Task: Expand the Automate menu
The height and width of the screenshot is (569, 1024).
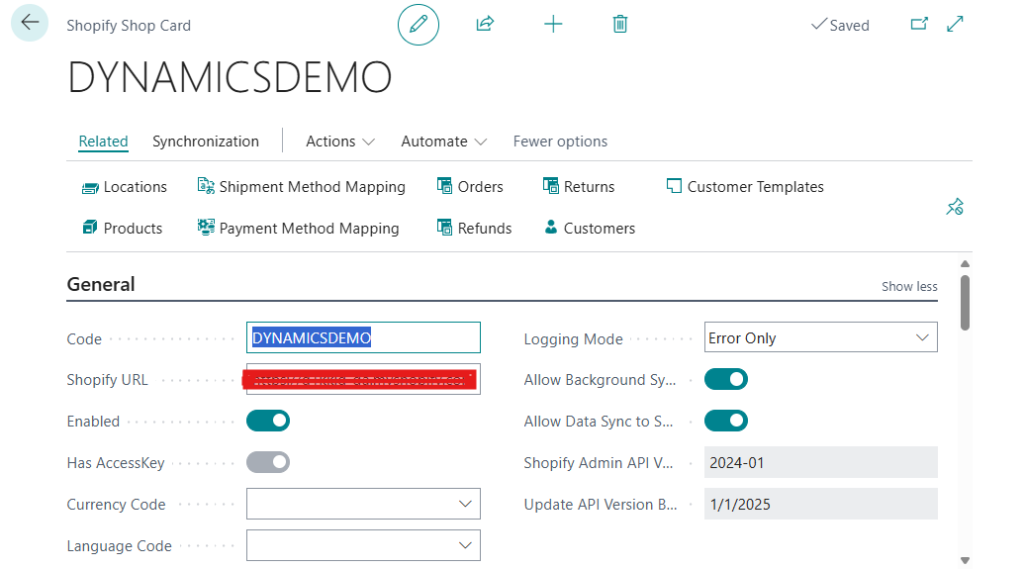Action: pos(444,142)
